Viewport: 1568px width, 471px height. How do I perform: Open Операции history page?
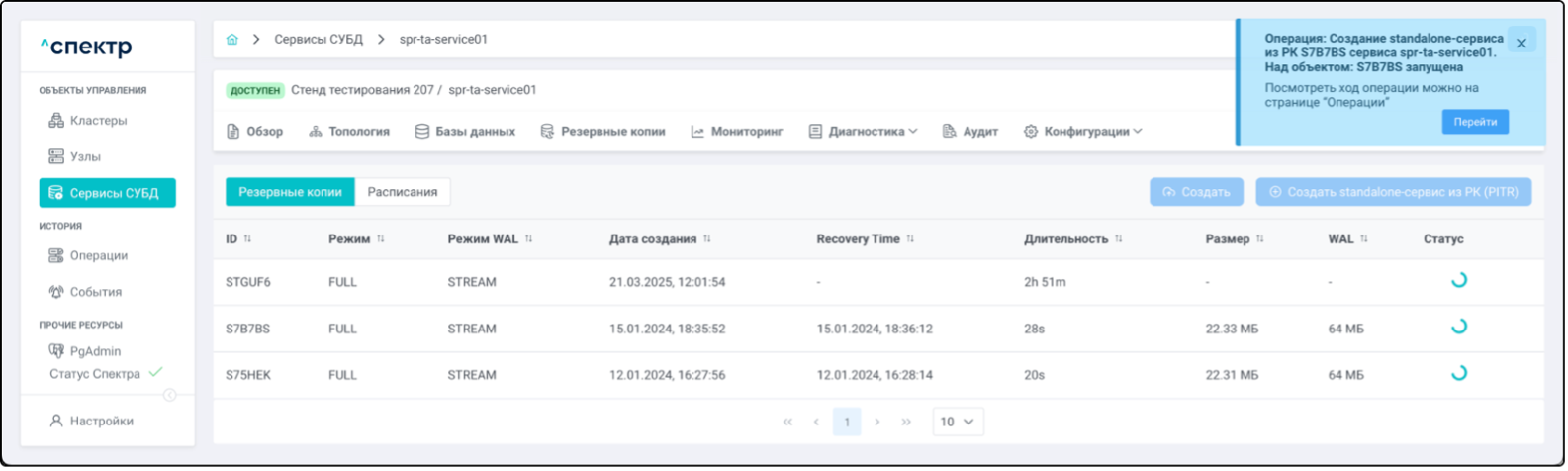tap(98, 255)
